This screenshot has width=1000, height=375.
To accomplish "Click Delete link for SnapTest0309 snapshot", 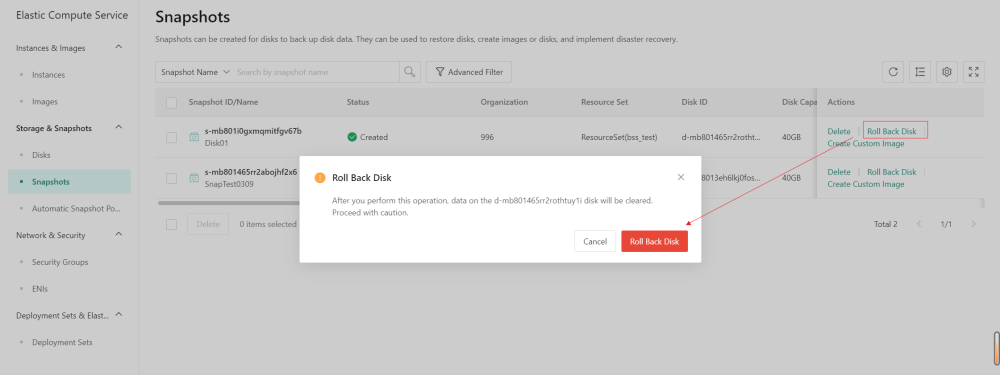I will point(839,172).
